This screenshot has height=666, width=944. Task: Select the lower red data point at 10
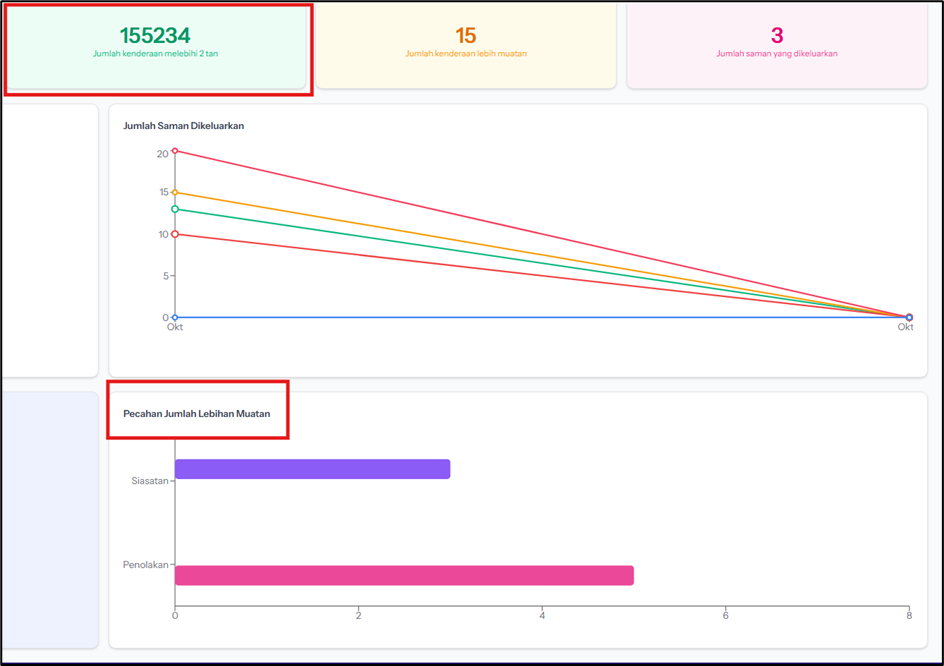click(x=175, y=234)
